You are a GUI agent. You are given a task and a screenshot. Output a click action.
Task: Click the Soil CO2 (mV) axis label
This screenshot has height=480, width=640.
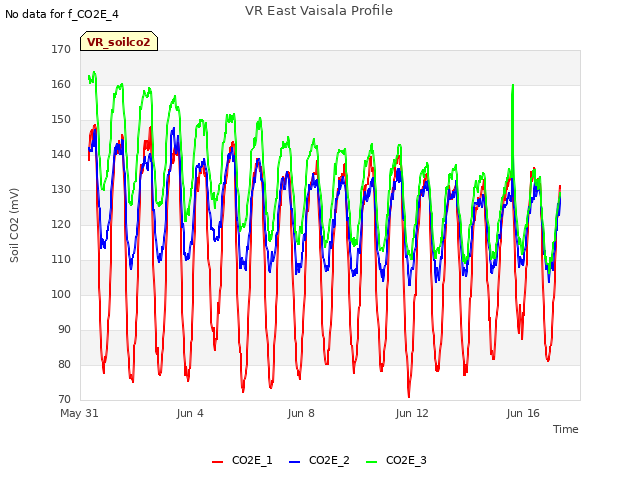14,225
